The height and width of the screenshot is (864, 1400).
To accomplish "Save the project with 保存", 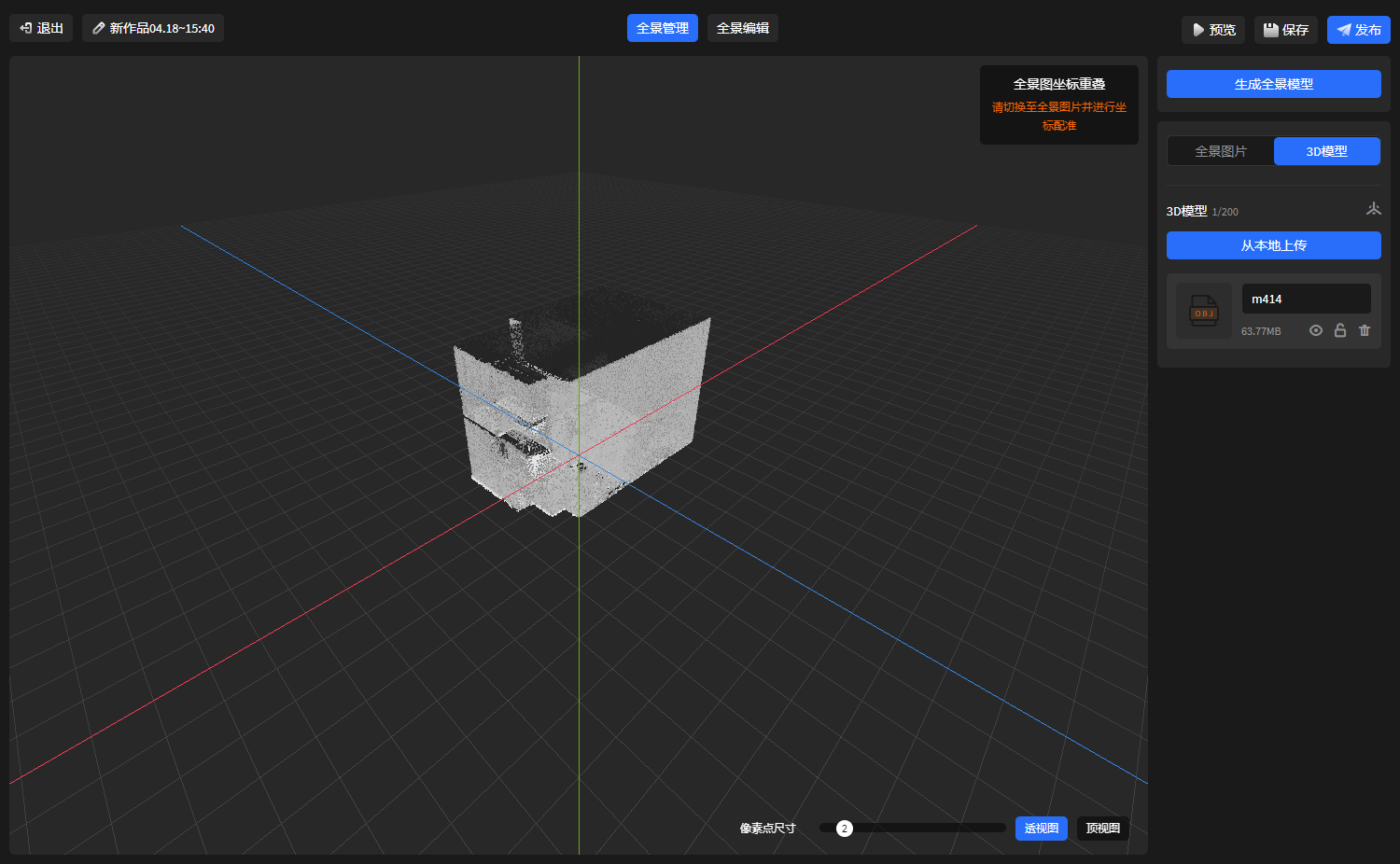I will tap(1285, 30).
